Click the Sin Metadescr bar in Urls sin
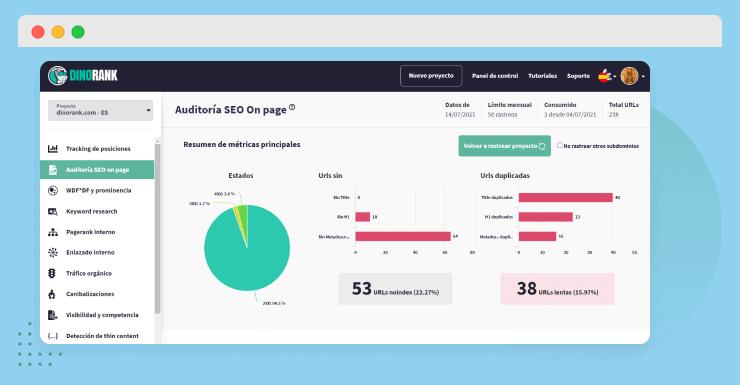Viewport: 740px width, 385px height. 403,236
